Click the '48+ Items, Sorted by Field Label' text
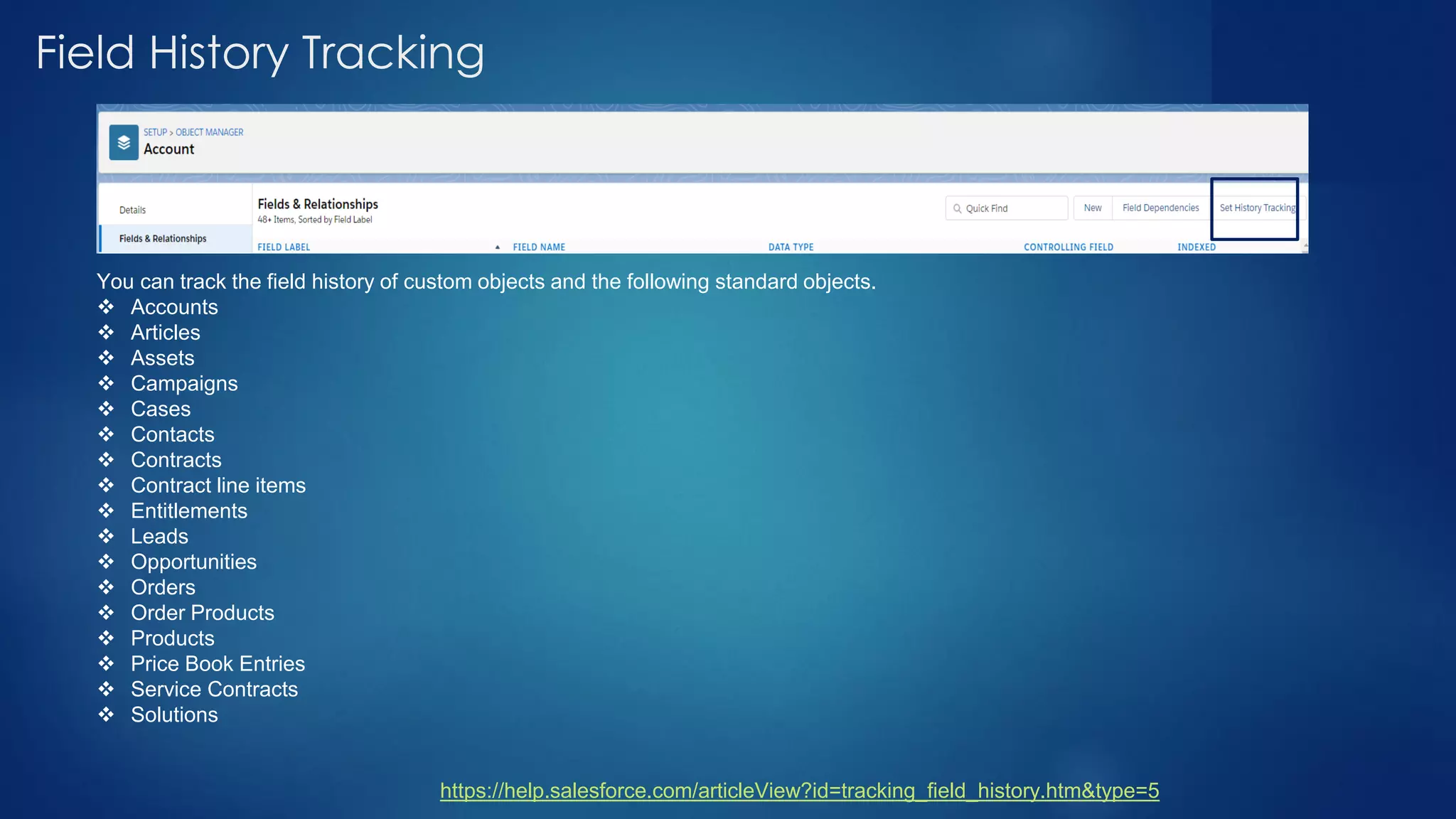This screenshot has width=1456, height=819. [315, 220]
